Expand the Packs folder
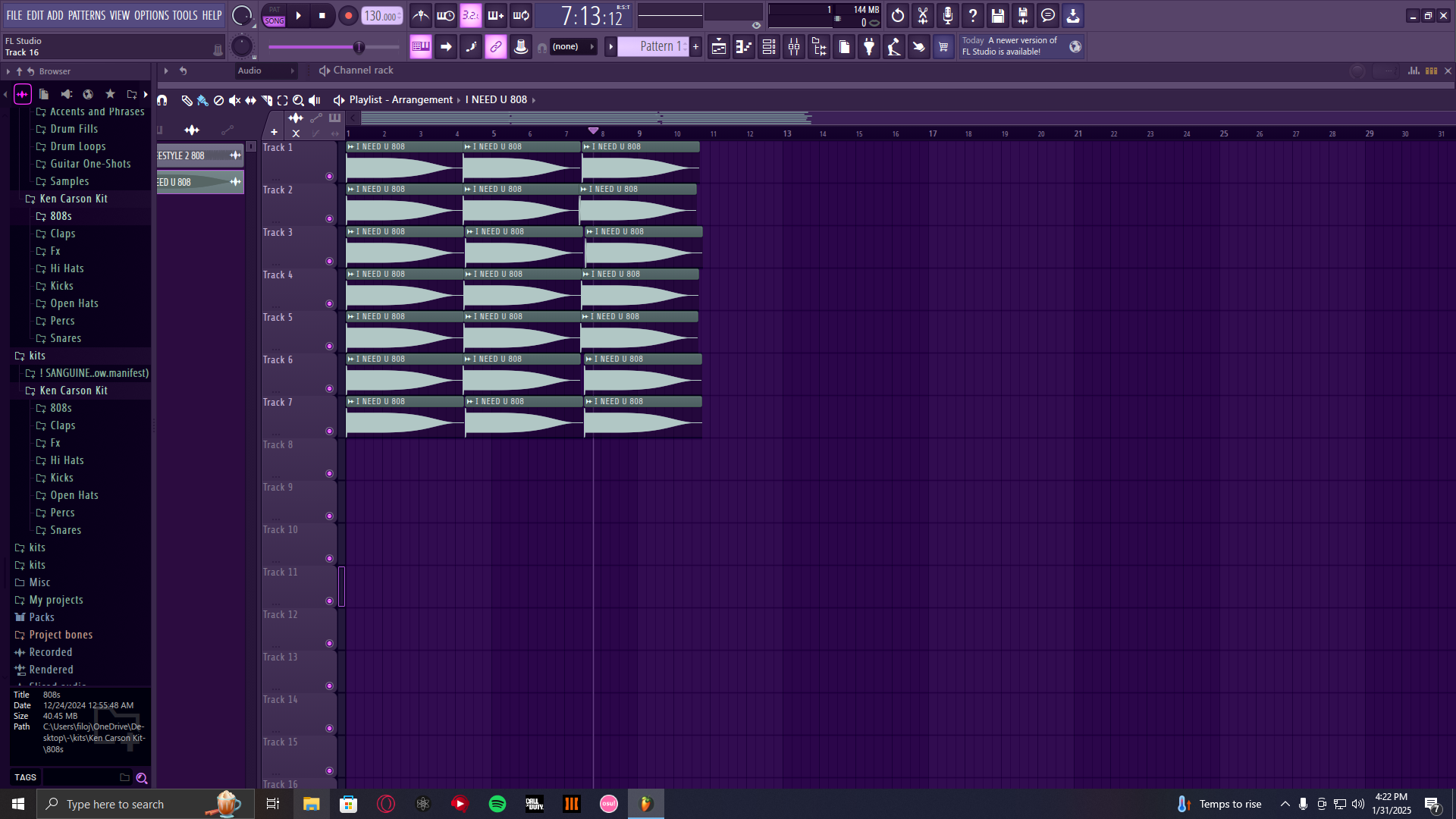The height and width of the screenshot is (819, 1456). click(41, 617)
